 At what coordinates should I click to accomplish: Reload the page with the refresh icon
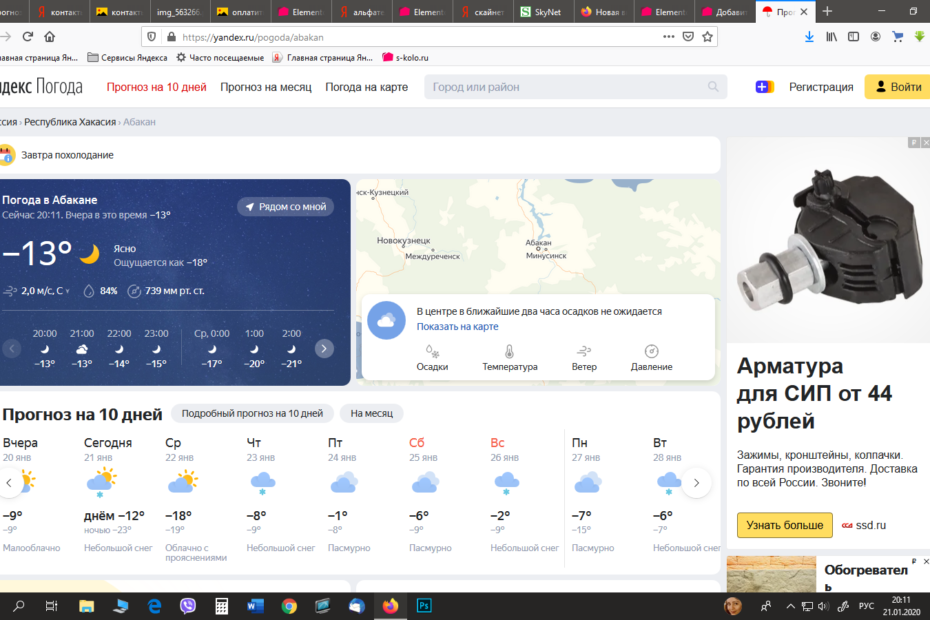27,37
